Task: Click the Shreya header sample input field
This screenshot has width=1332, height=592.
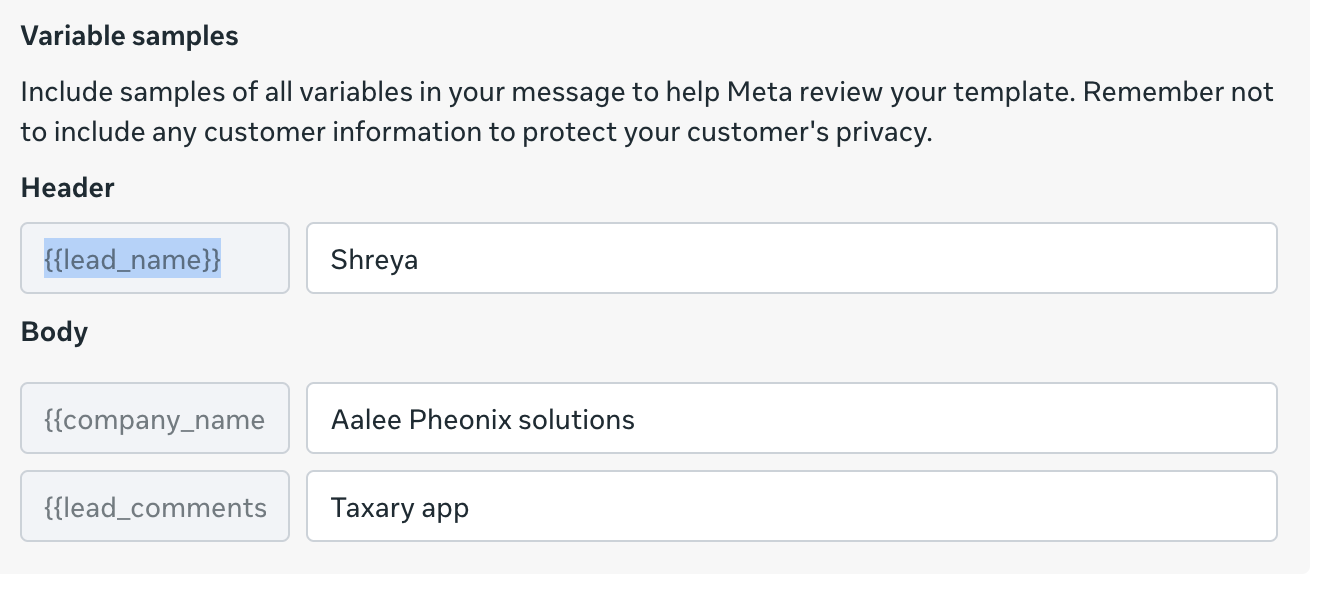Action: tap(790, 258)
